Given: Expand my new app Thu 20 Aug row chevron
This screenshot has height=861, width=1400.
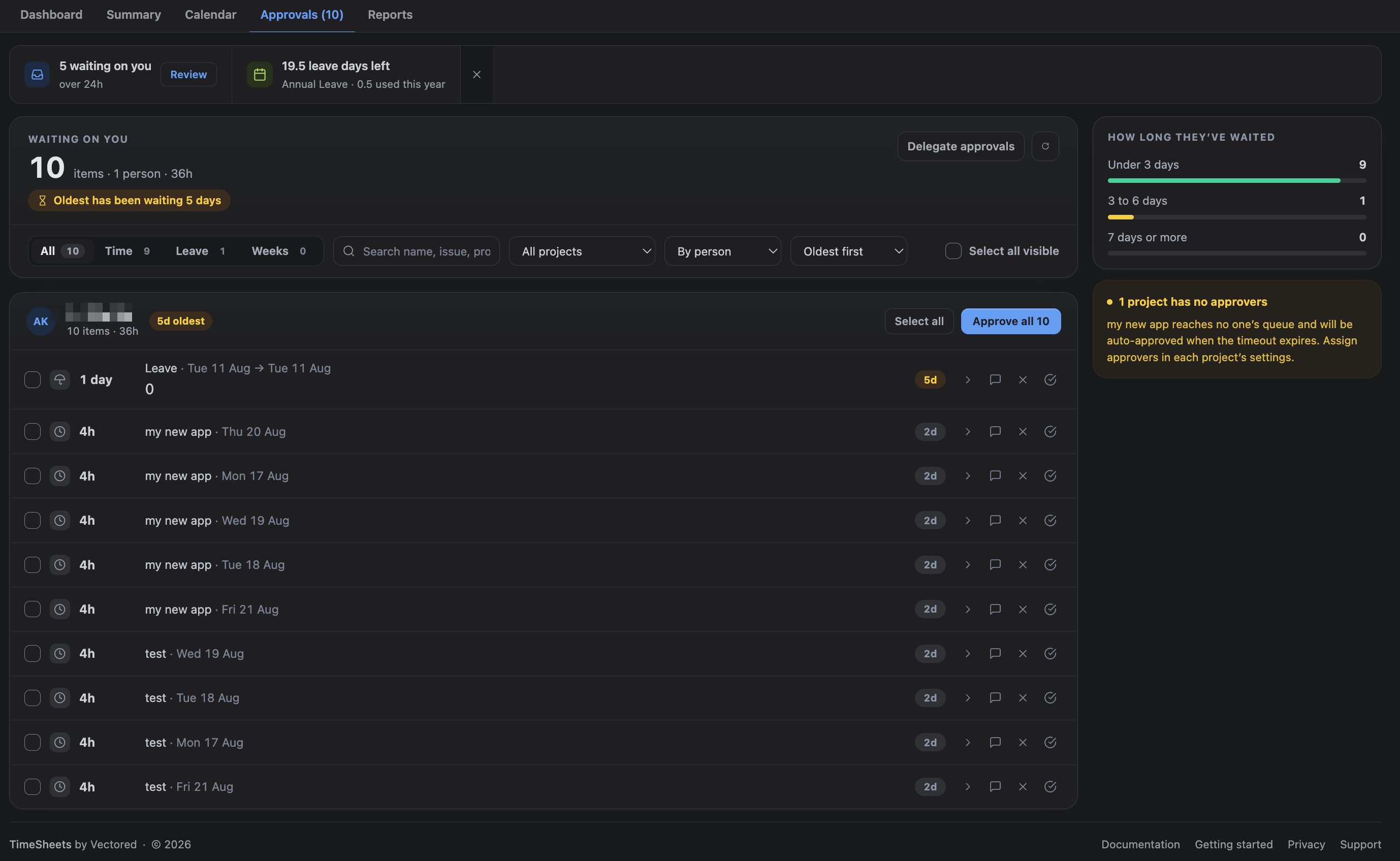Looking at the screenshot, I should pyautogui.click(x=967, y=432).
